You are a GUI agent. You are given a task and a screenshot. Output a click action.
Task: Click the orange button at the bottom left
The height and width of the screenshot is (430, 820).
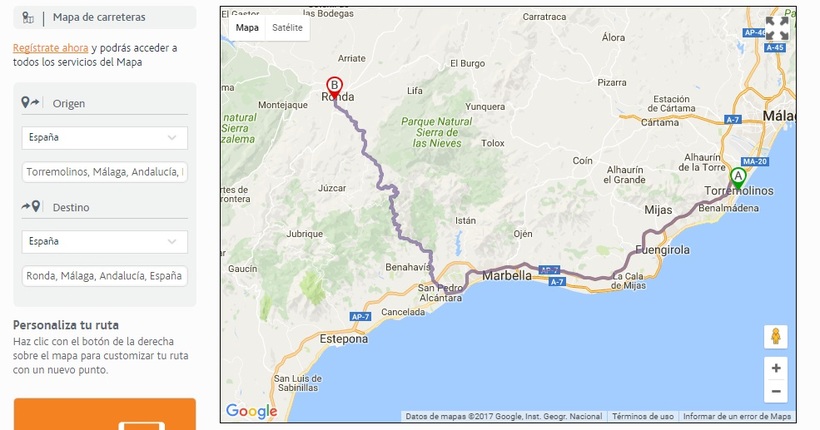tap(105, 414)
